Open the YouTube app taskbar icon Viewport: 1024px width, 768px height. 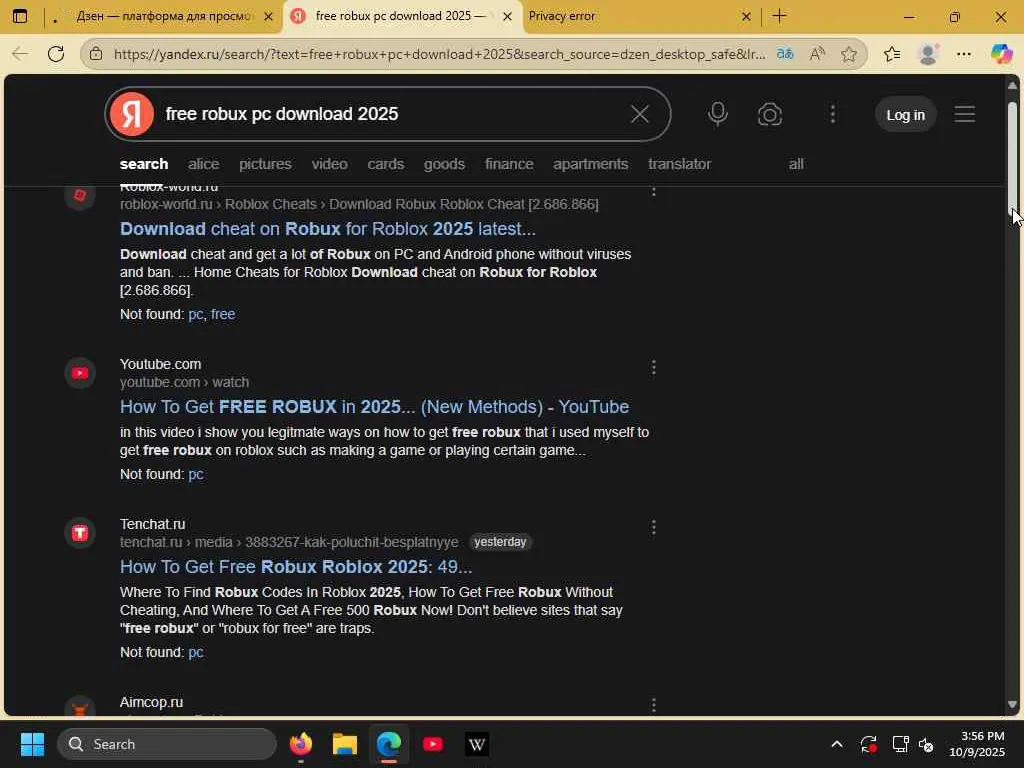[432, 744]
